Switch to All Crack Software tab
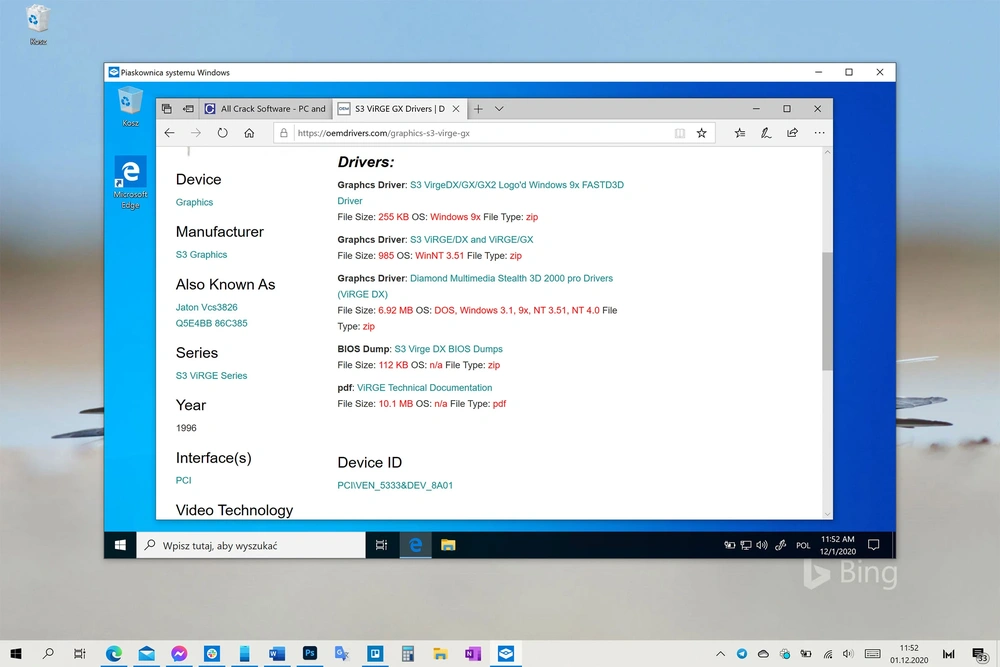1000x667 pixels. [x=265, y=109]
